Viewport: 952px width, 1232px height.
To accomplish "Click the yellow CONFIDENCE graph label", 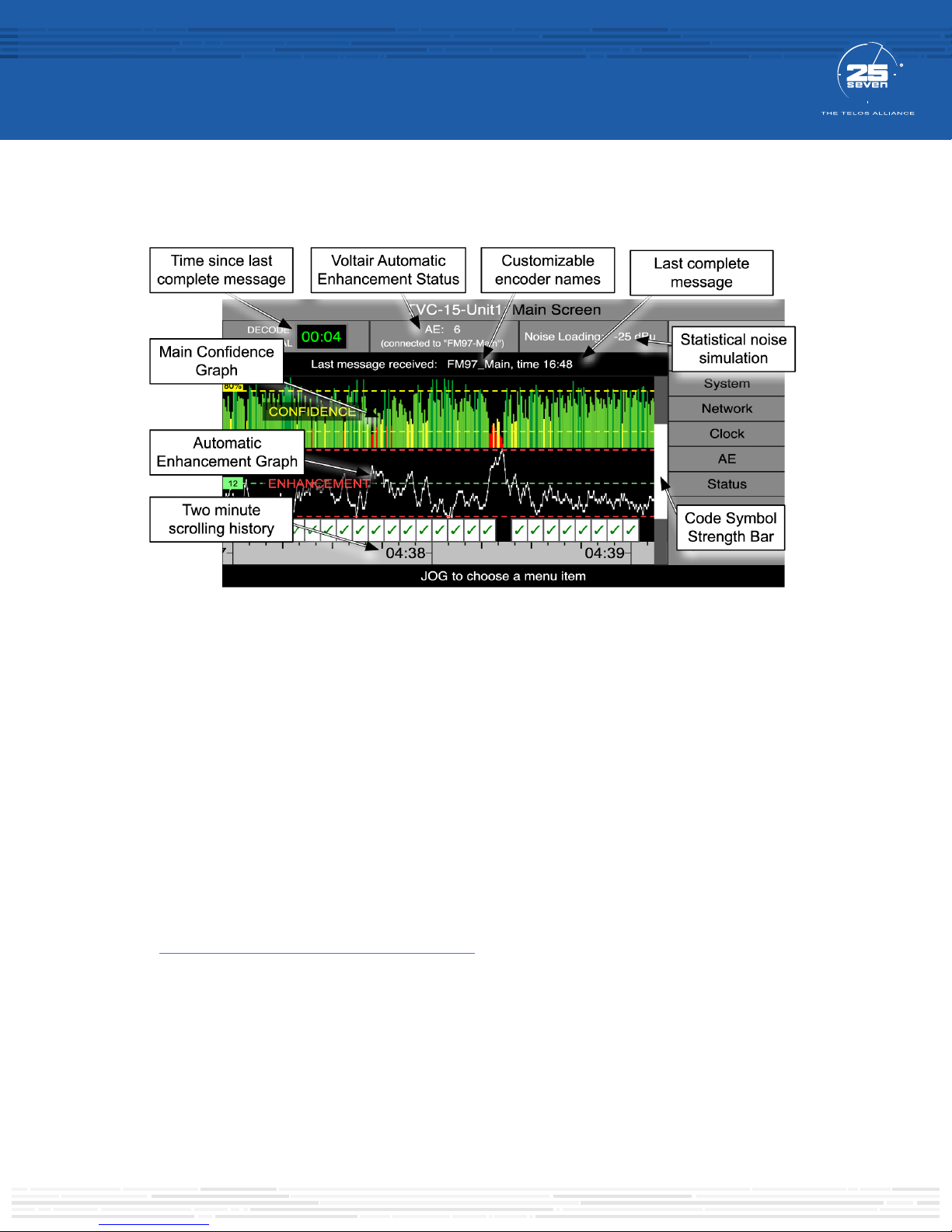I will coord(312,411).
